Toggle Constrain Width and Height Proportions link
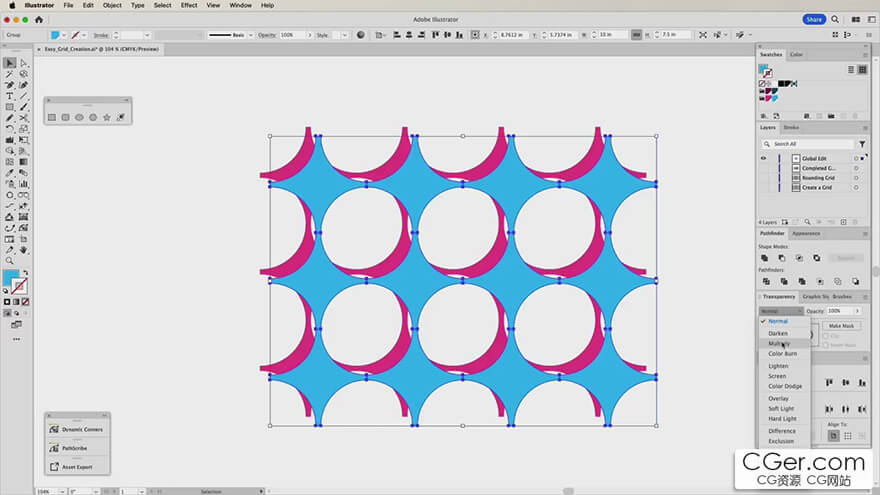 [x=636, y=35]
